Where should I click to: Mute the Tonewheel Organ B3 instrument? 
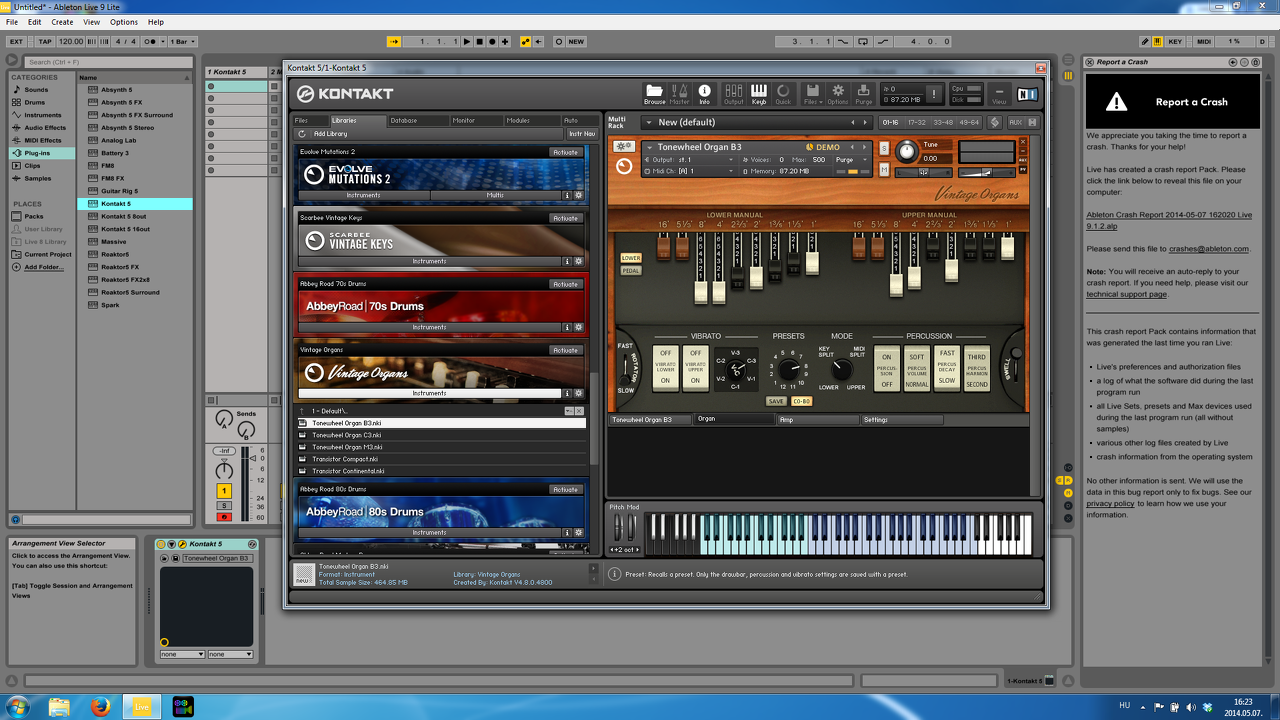[x=884, y=171]
